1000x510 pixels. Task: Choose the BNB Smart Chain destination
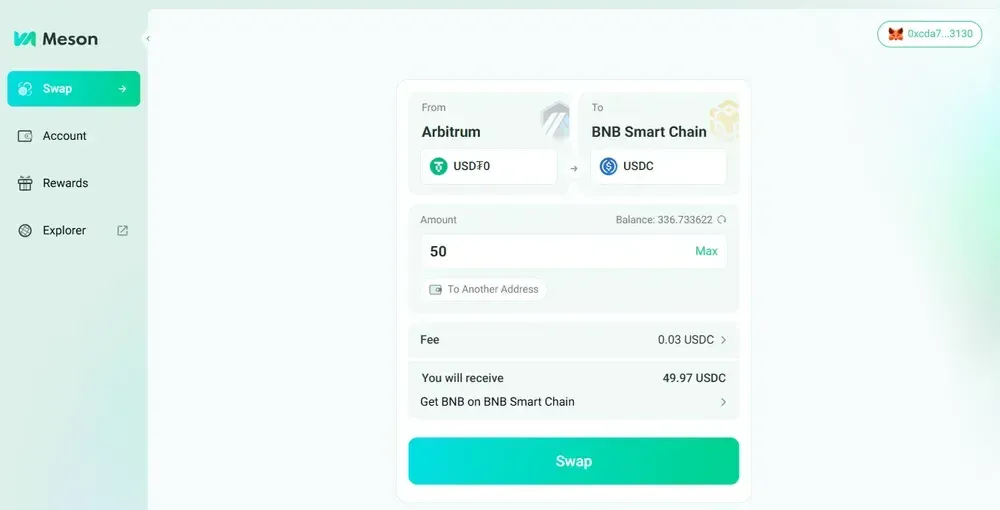coord(648,131)
